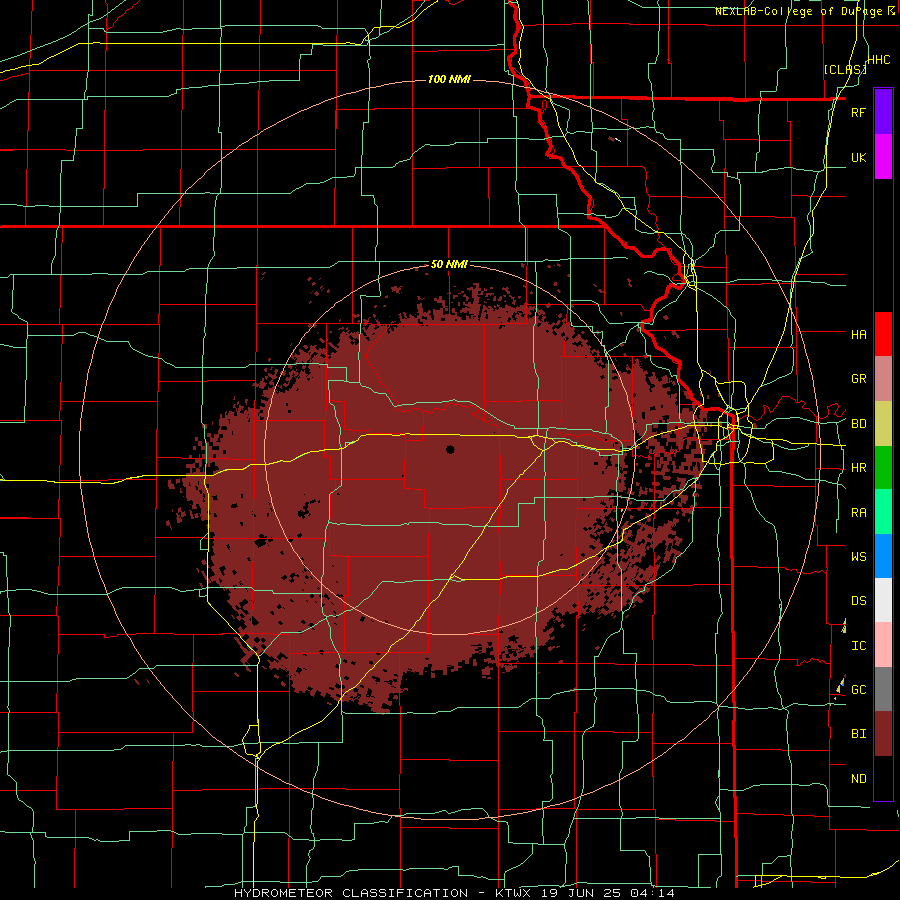Click the 04:14 timestamp
The image size is (900, 900).
click(x=655, y=893)
